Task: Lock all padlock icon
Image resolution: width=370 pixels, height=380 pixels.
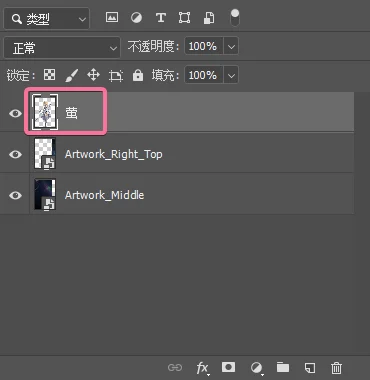Action: click(x=138, y=75)
